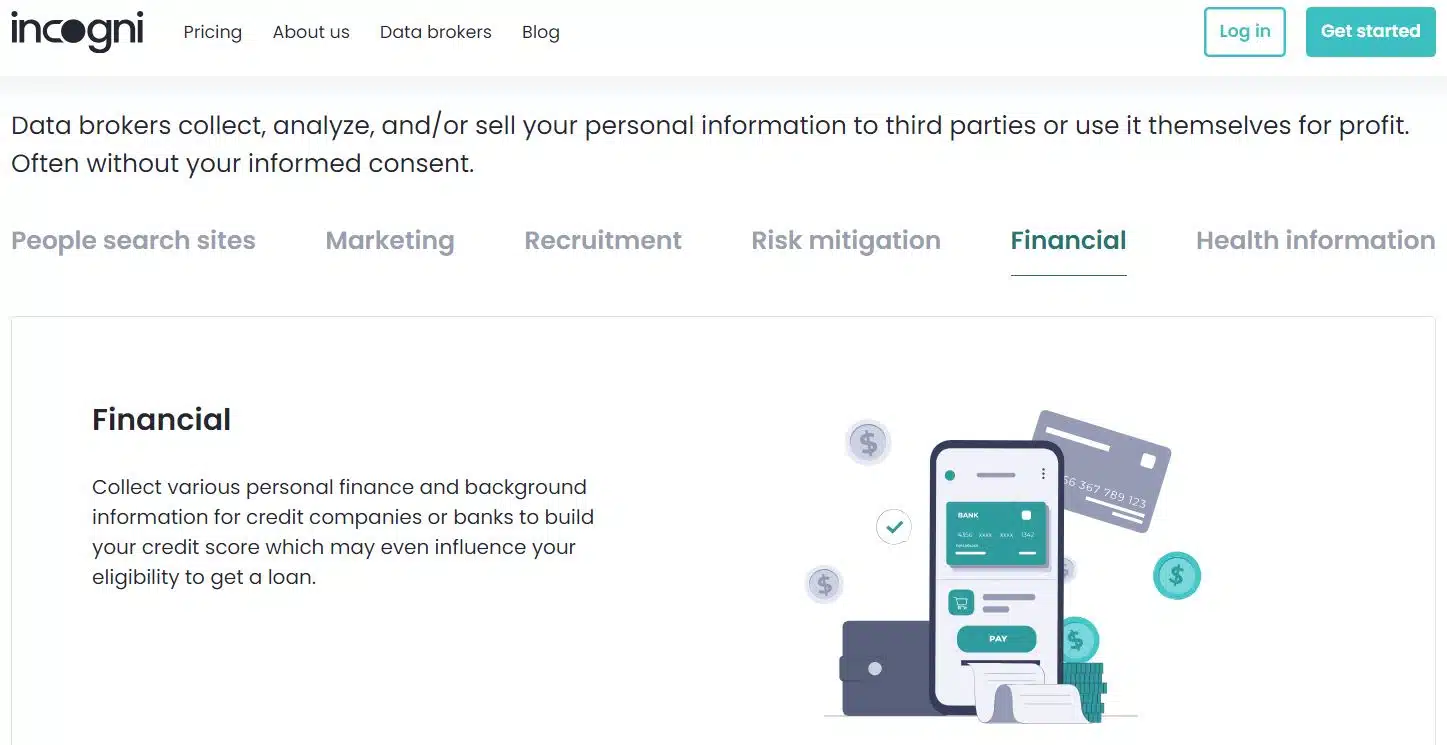Open the Pricing page link
The height and width of the screenshot is (745, 1447).
coord(213,32)
